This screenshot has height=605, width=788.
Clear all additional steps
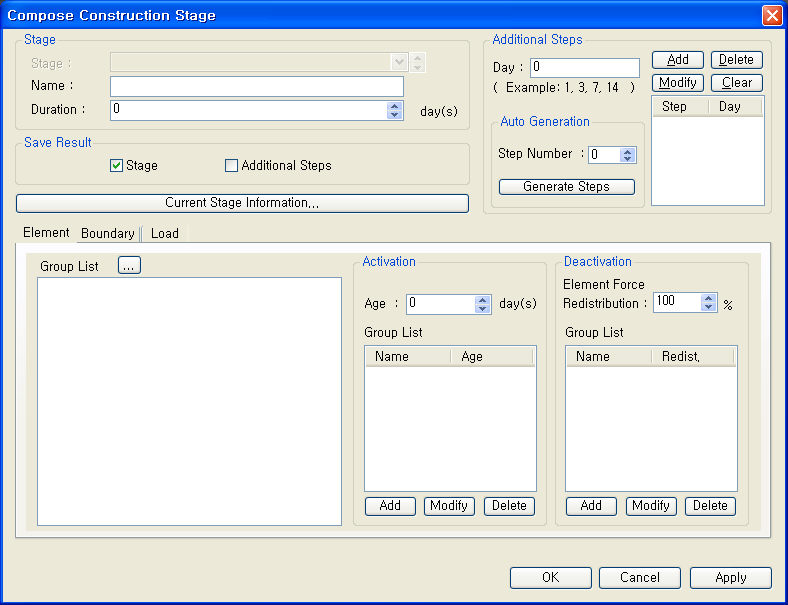[x=736, y=83]
